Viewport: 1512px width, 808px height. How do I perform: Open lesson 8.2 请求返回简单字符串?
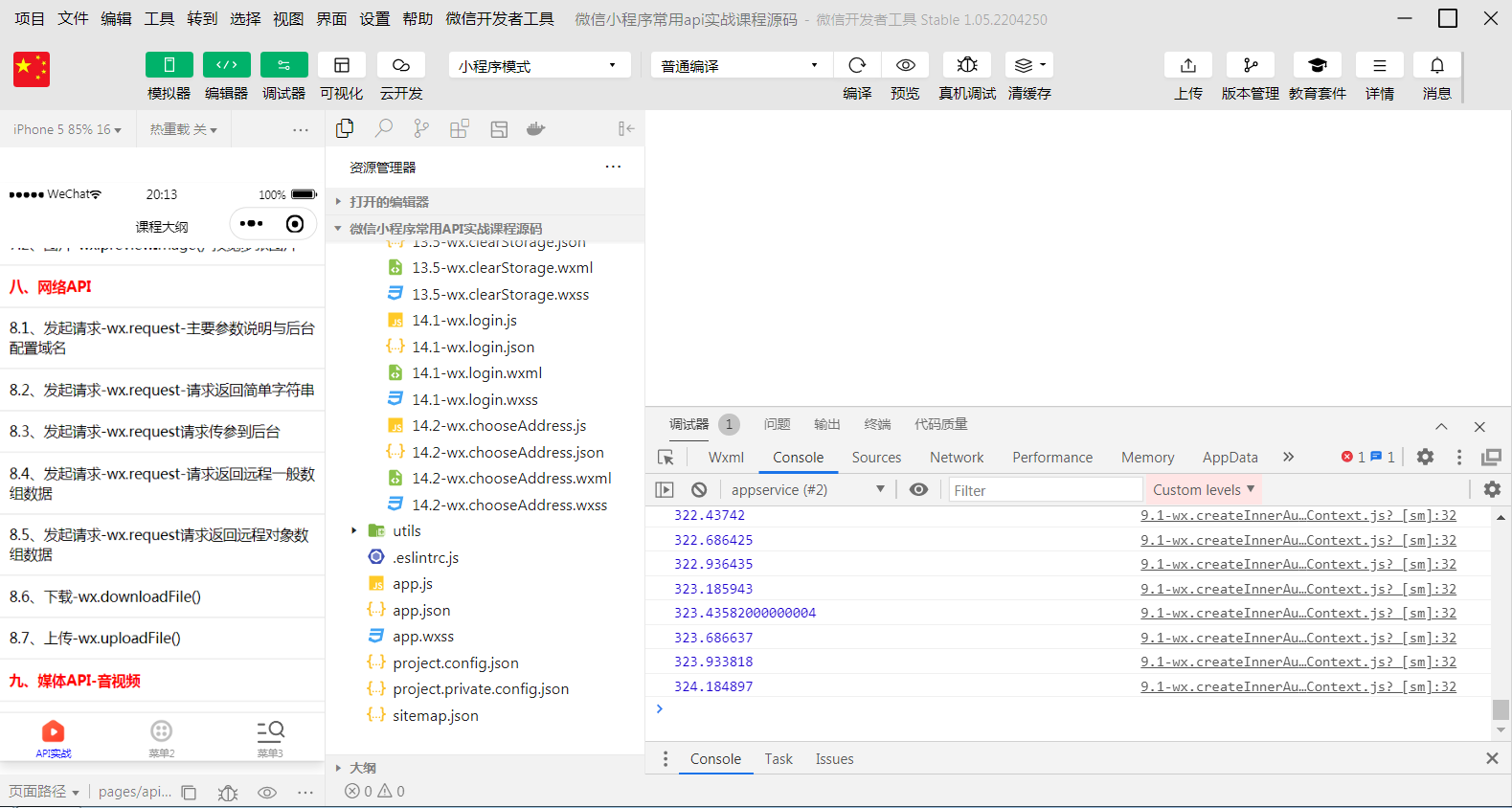click(x=163, y=391)
